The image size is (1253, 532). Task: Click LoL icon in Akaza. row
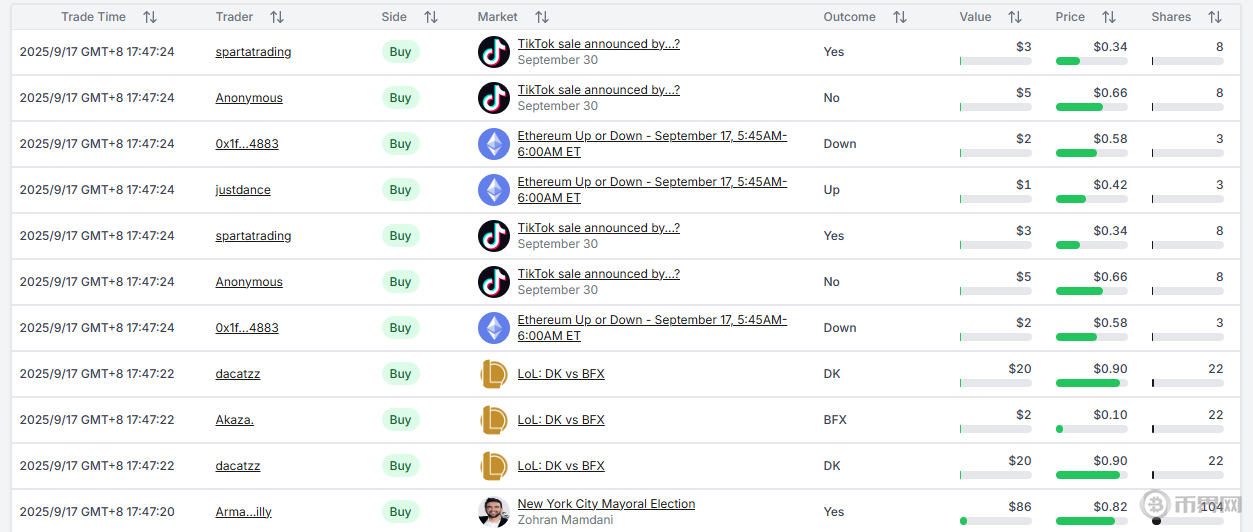494,420
